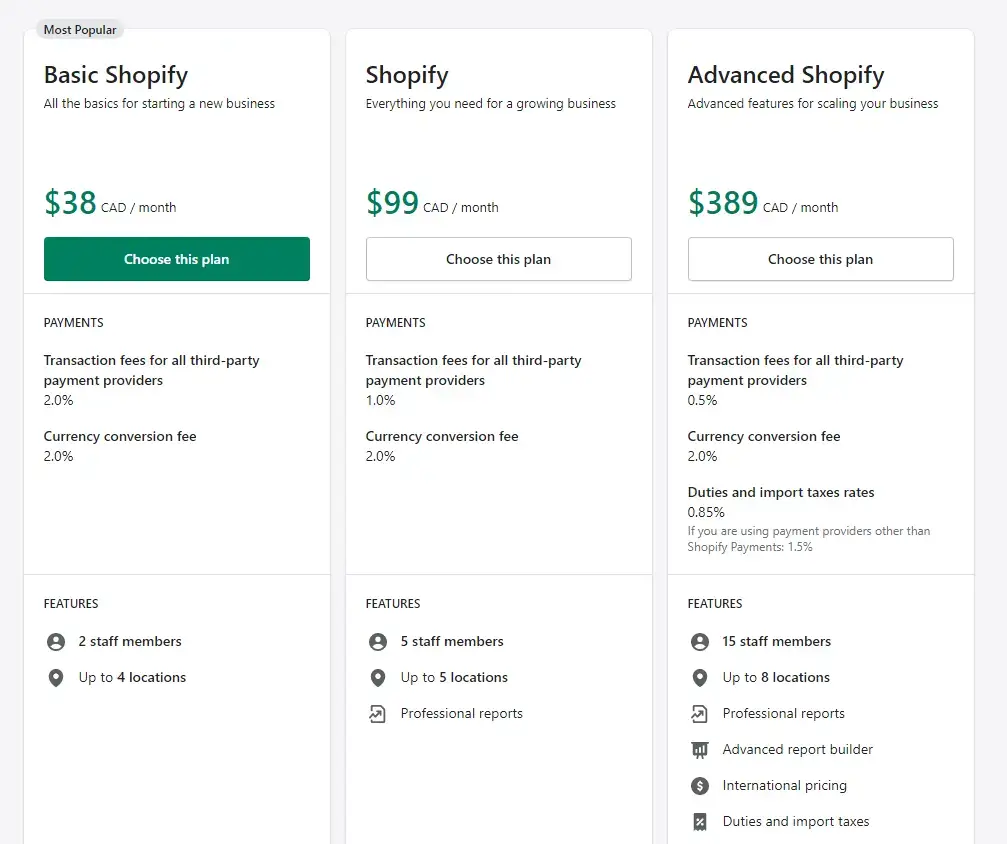Click the 'Up to 5 locations' text
Screen dimensions: 1007x844
click(454, 677)
